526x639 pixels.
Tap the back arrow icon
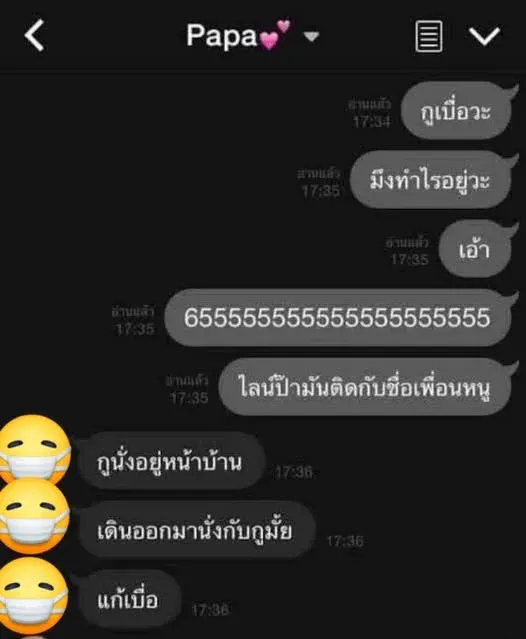(34, 36)
